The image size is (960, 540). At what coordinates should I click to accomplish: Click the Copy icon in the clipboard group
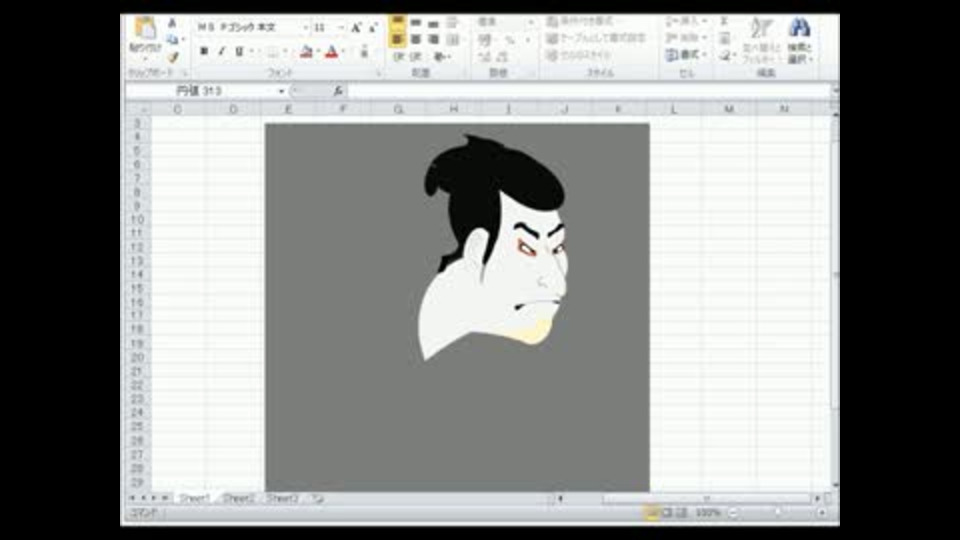[x=172, y=40]
